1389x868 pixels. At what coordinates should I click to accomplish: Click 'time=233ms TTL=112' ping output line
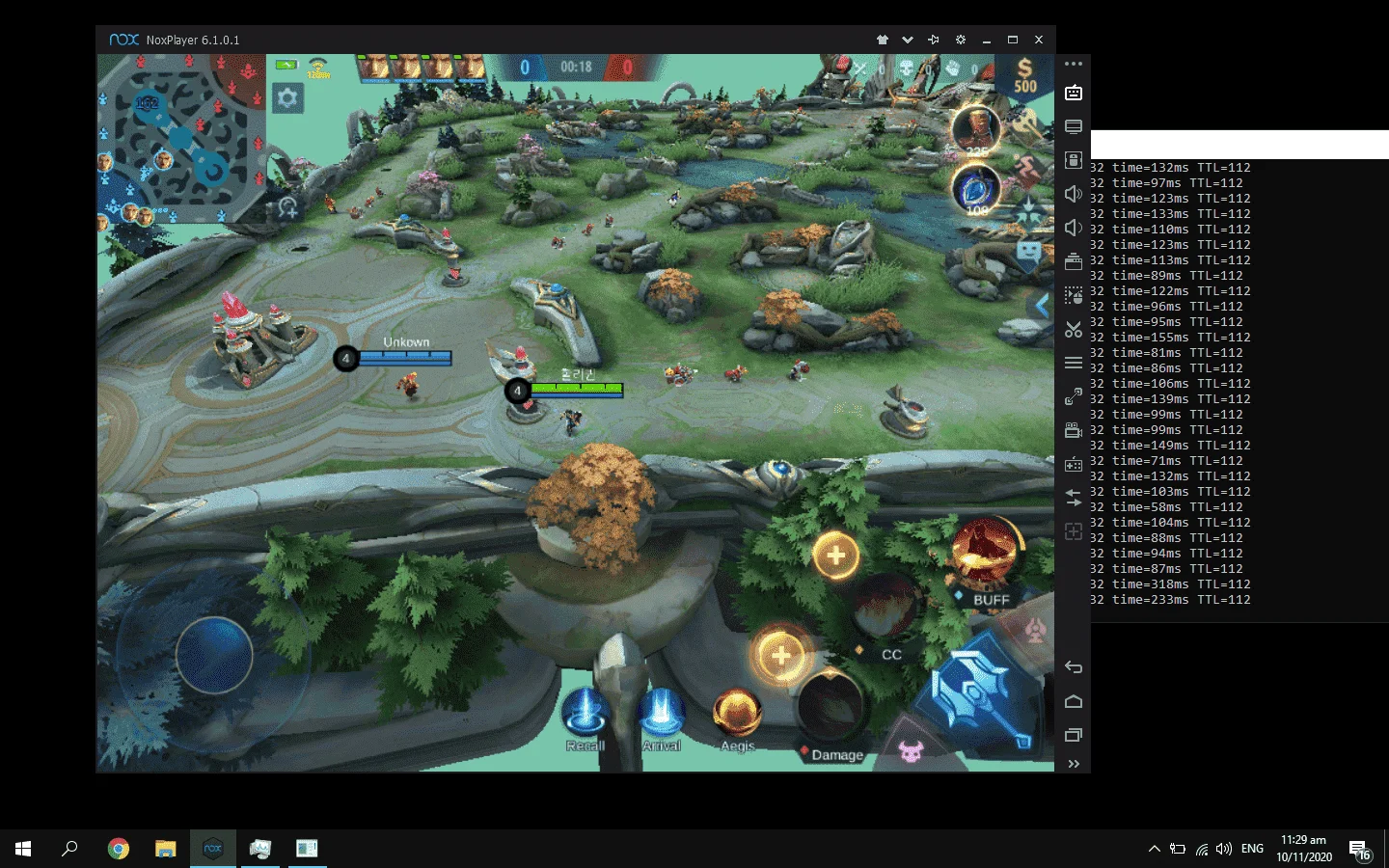[x=1181, y=600]
